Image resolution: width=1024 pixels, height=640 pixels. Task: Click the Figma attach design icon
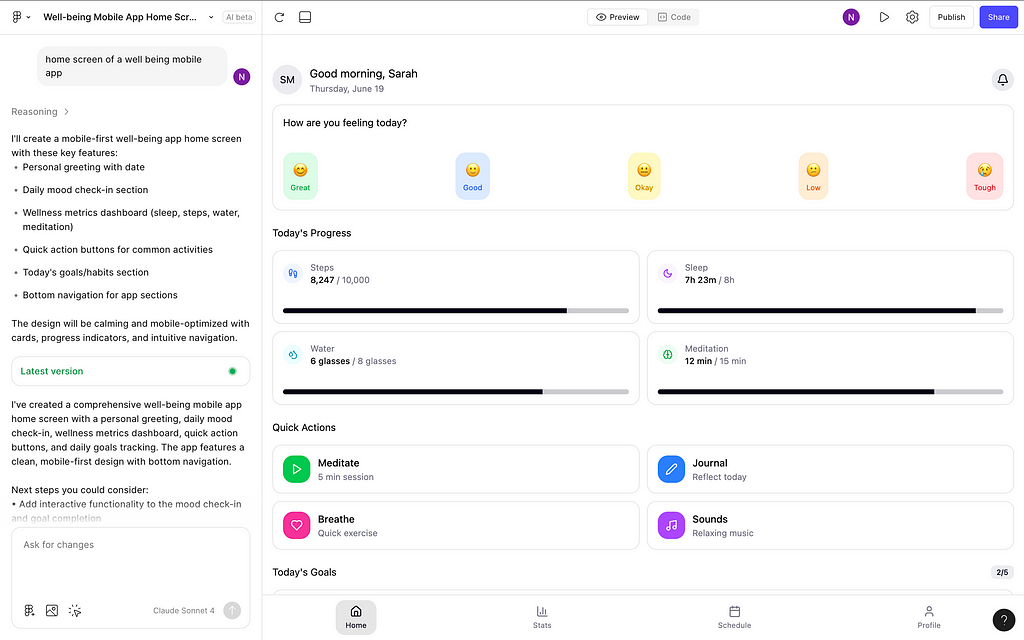tap(29, 611)
